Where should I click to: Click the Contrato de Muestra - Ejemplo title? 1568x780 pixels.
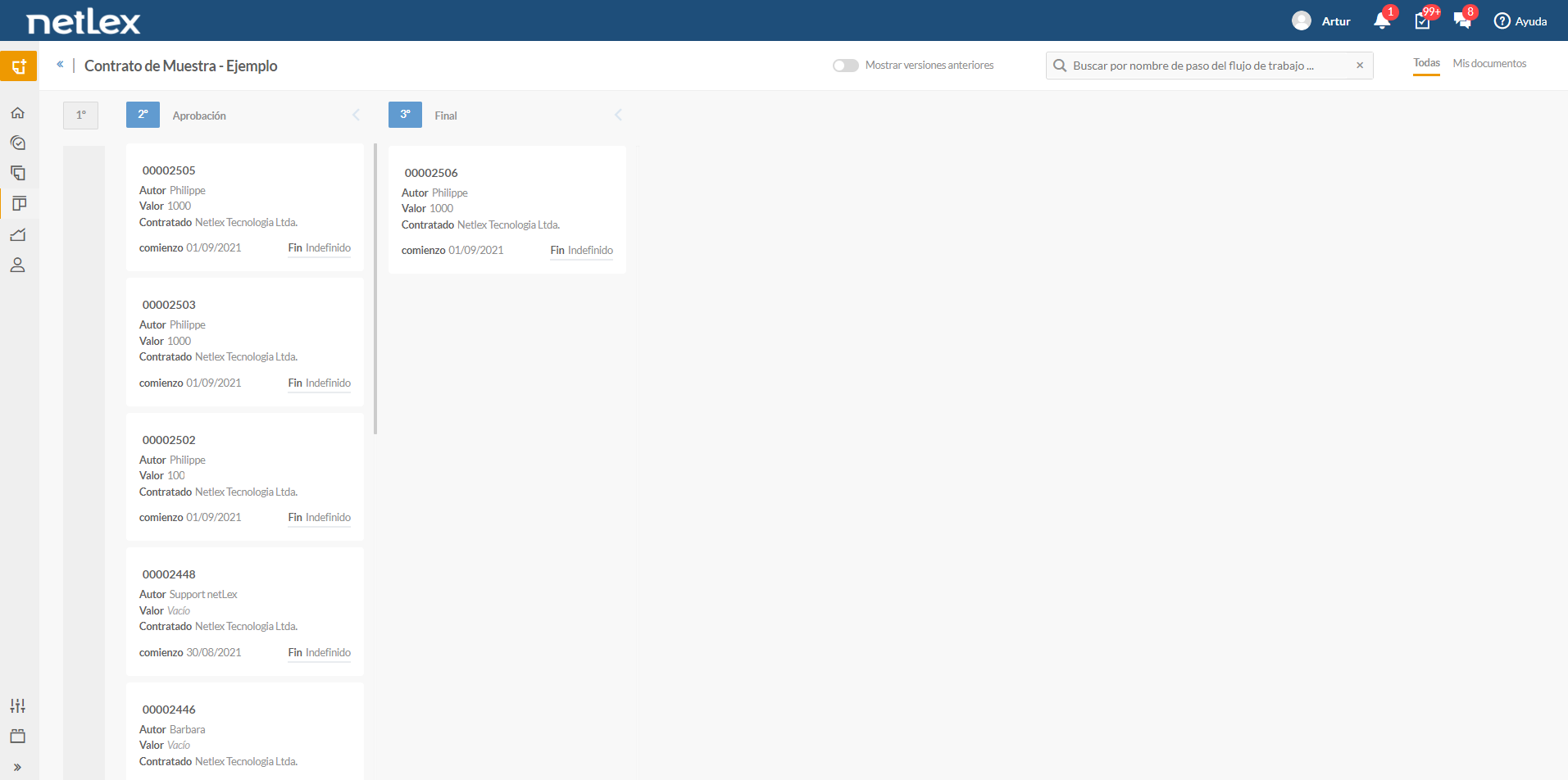coord(180,66)
